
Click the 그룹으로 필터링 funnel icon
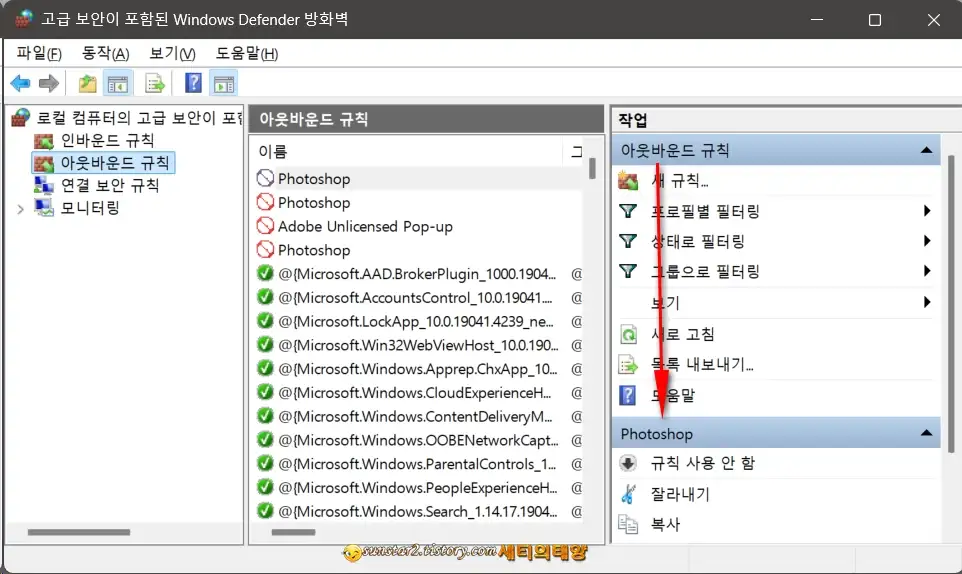pos(628,271)
